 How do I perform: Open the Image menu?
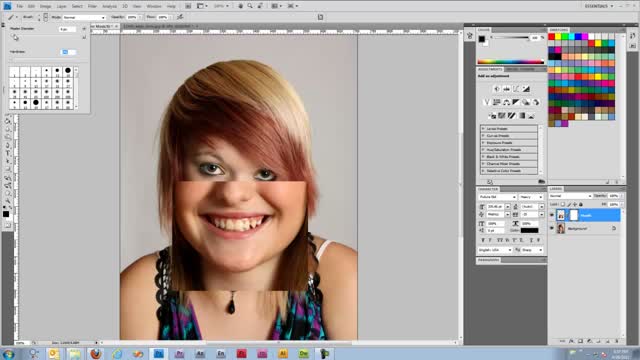pyautogui.click(x=45, y=7)
